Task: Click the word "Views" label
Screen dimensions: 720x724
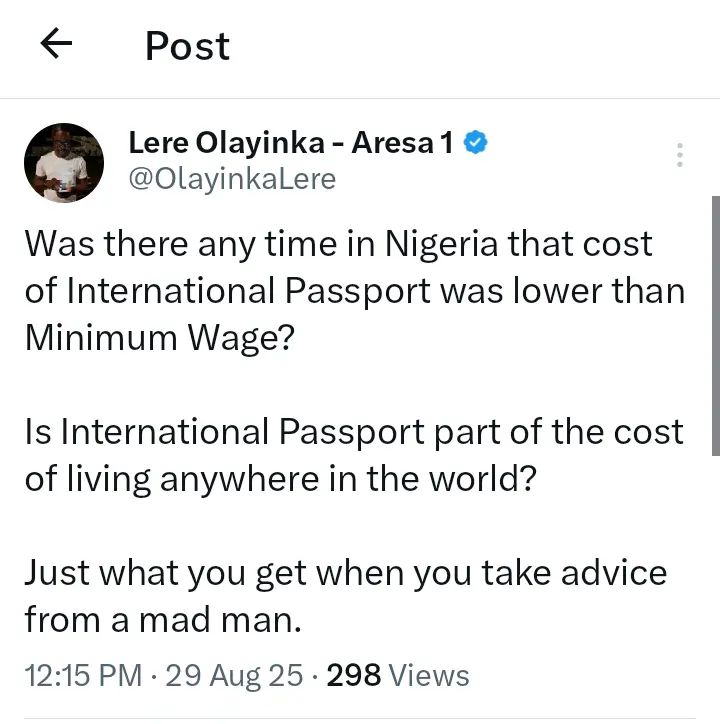Action: pos(429,675)
